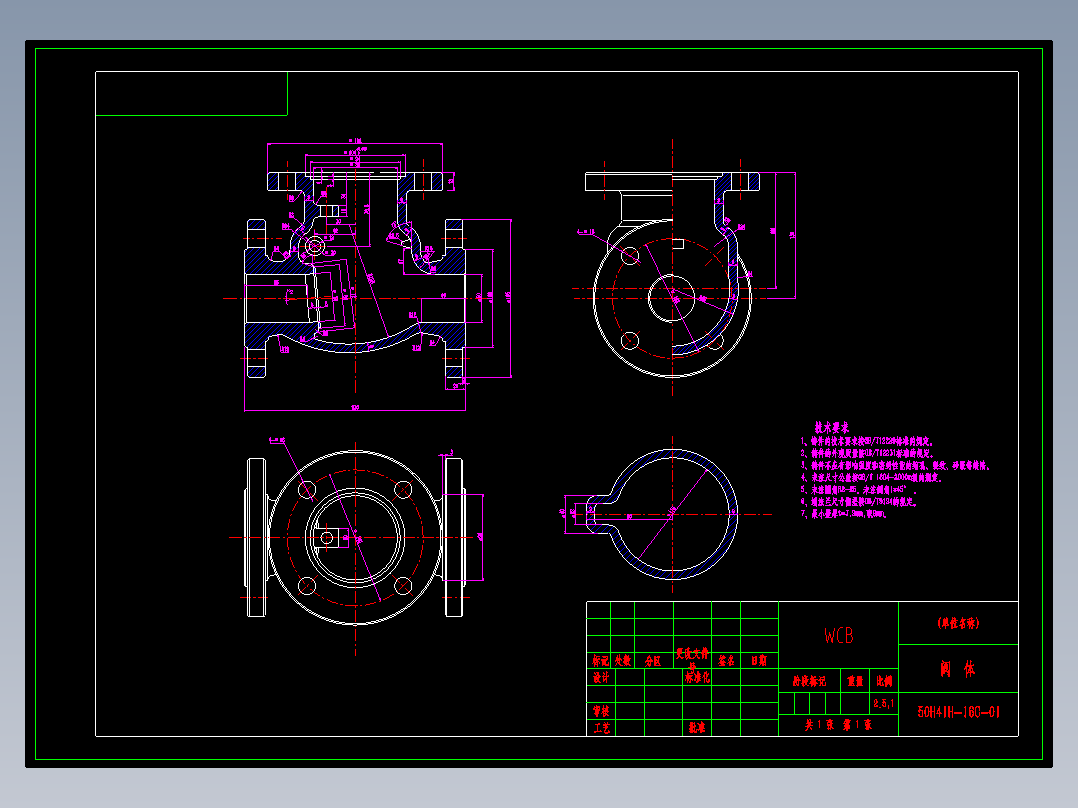Screen dimensions: 1078x808
Task: Click the 技术要求 heading
Action: tap(831, 428)
